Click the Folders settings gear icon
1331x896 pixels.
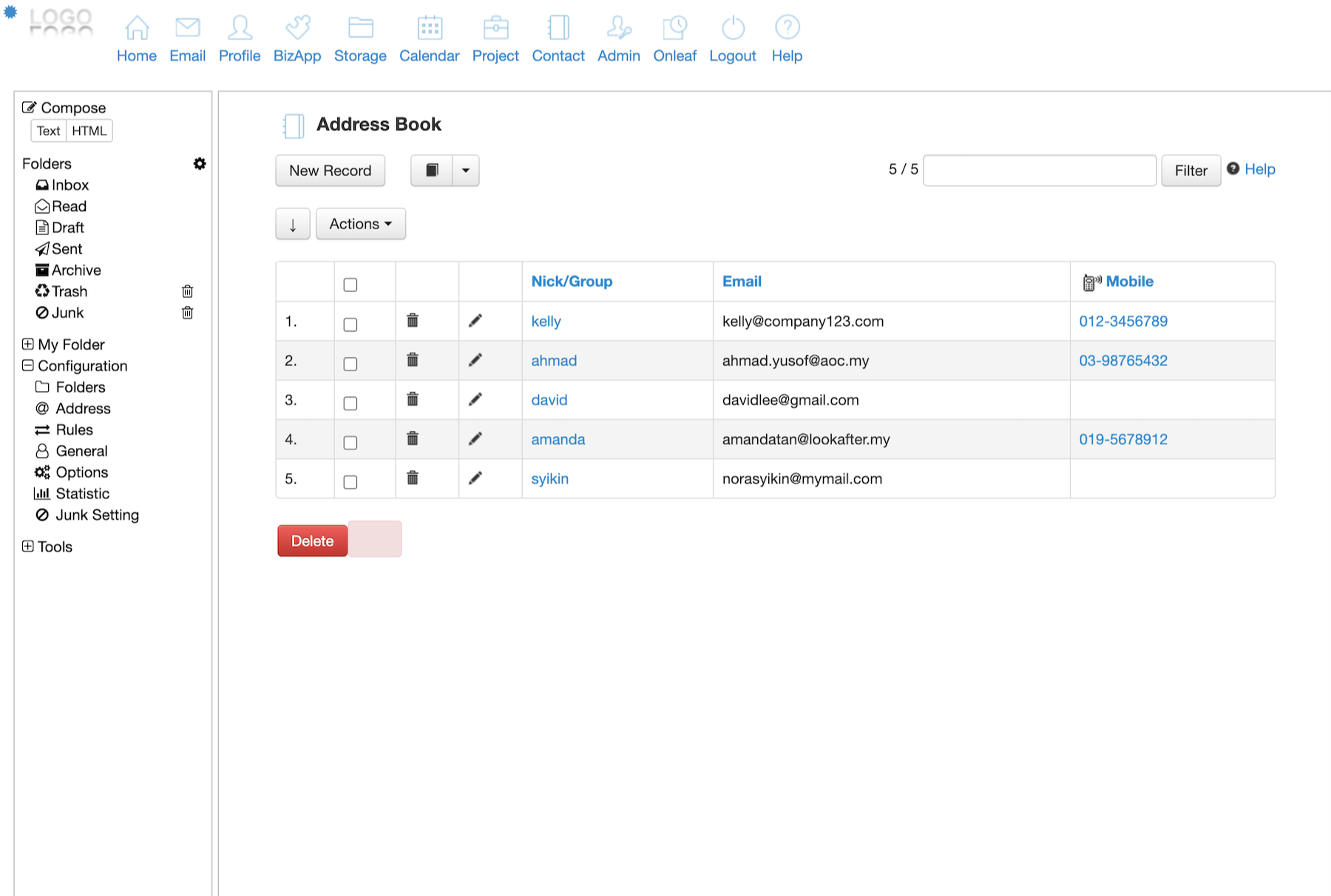tap(200, 163)
